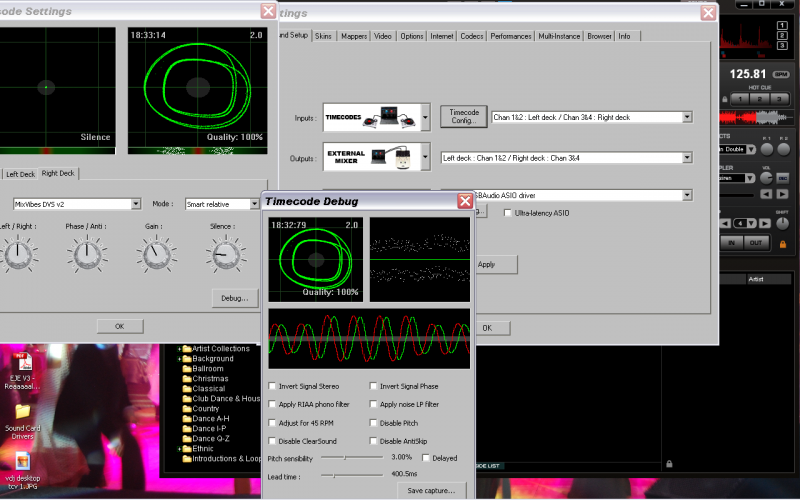The image size is (800, 500).
Task: Click the Timecodes input mode icon
Action: click(x=371, y=118)
